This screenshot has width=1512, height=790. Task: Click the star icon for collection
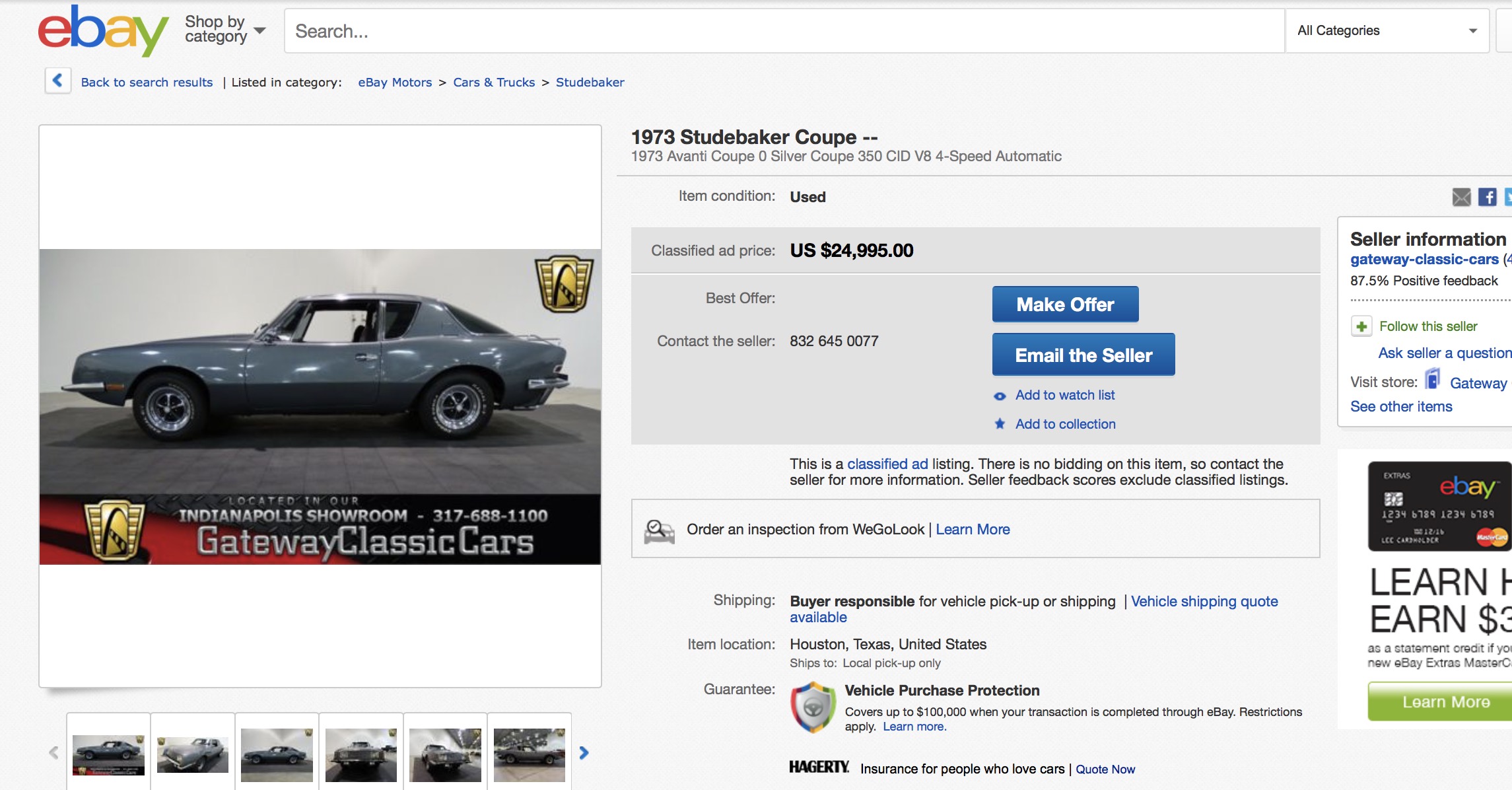point(1000,424)
